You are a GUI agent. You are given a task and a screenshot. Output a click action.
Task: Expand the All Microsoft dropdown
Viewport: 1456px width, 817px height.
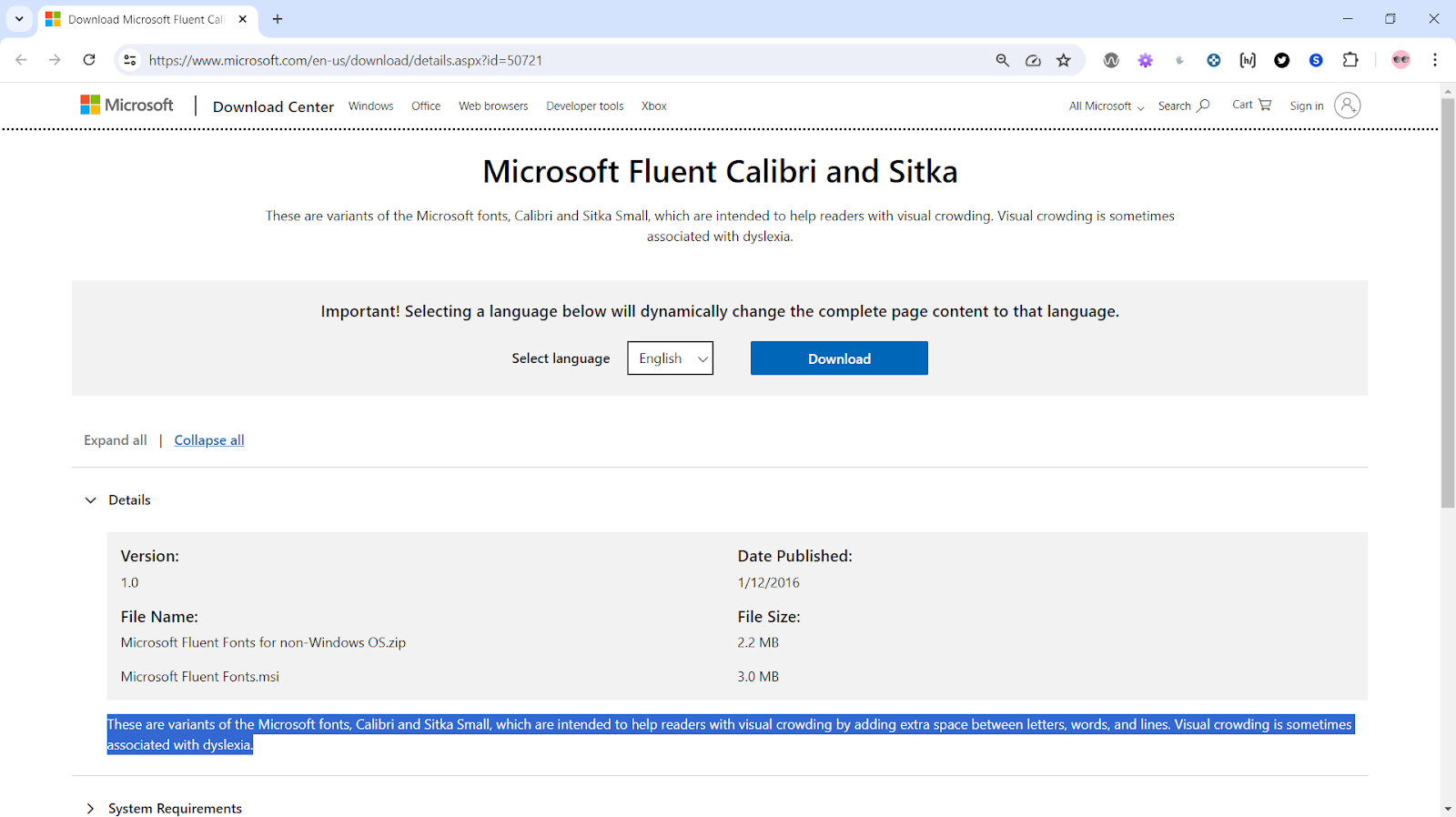point(1107,106)
